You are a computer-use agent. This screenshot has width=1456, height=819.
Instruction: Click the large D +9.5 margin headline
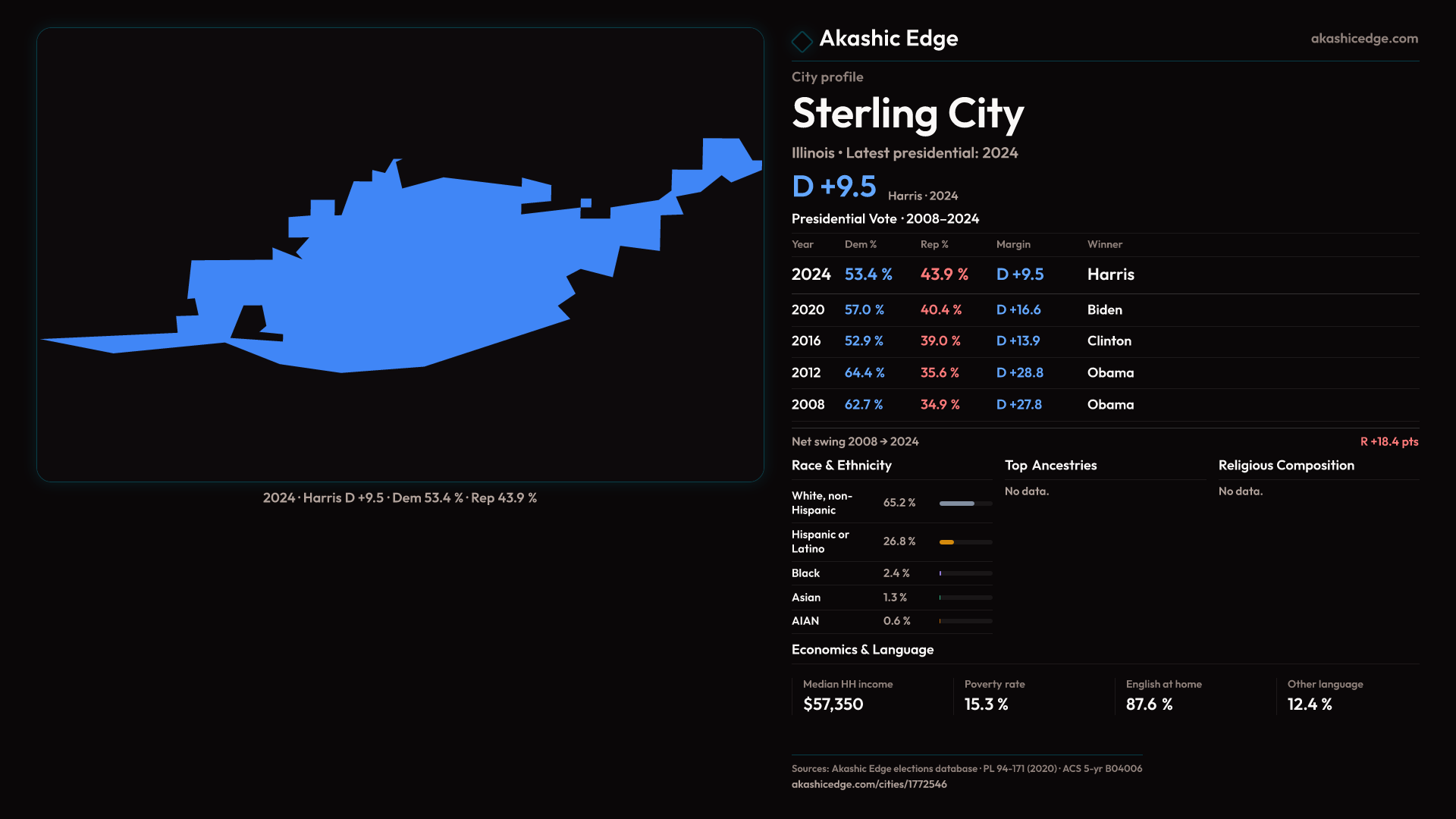coord(833,187)
